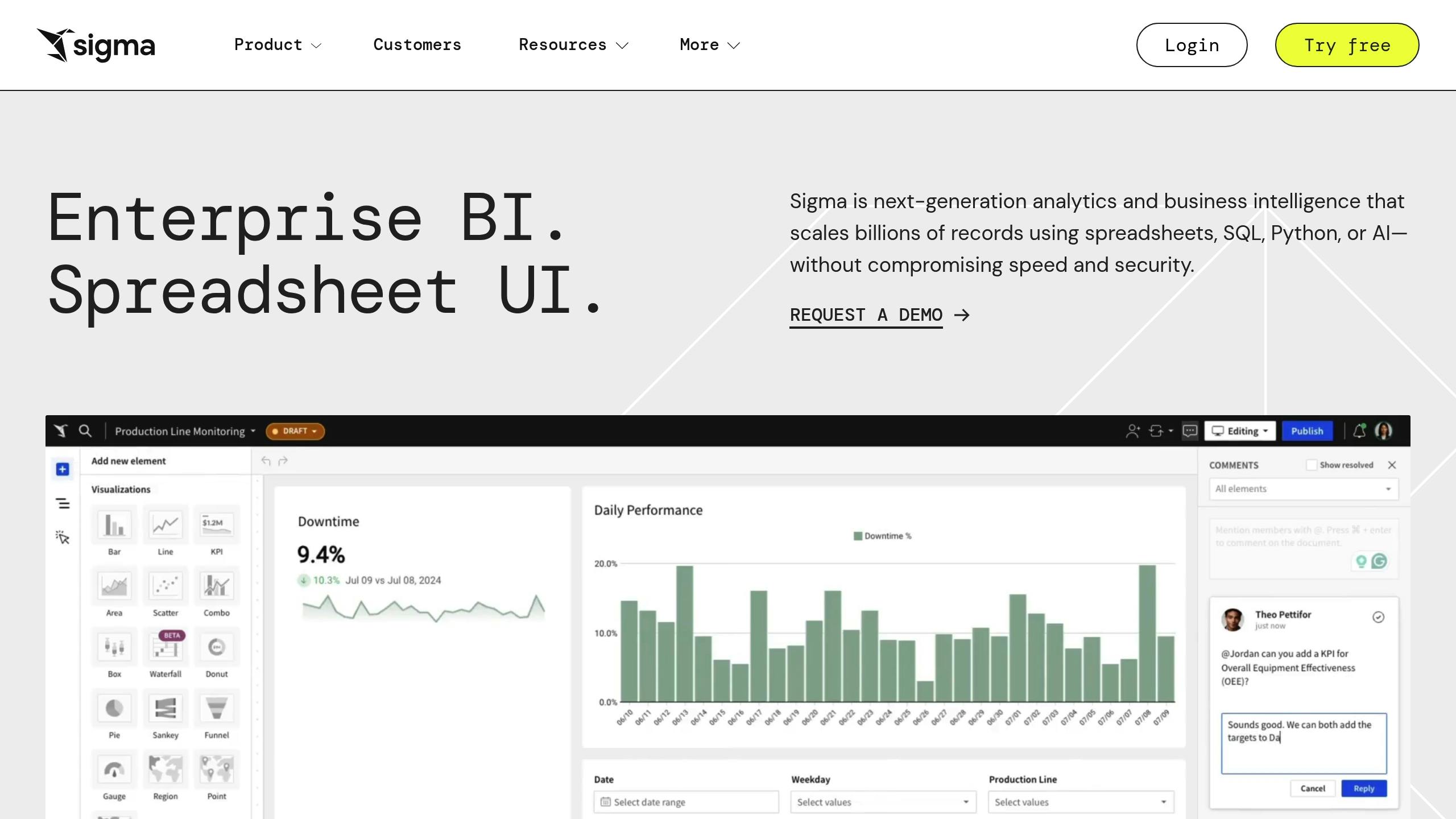The width and height of the screenshot is (1456, 819).
Task: Expand the Production Line Monitoring title dropdown
Action: pos(185,431)
